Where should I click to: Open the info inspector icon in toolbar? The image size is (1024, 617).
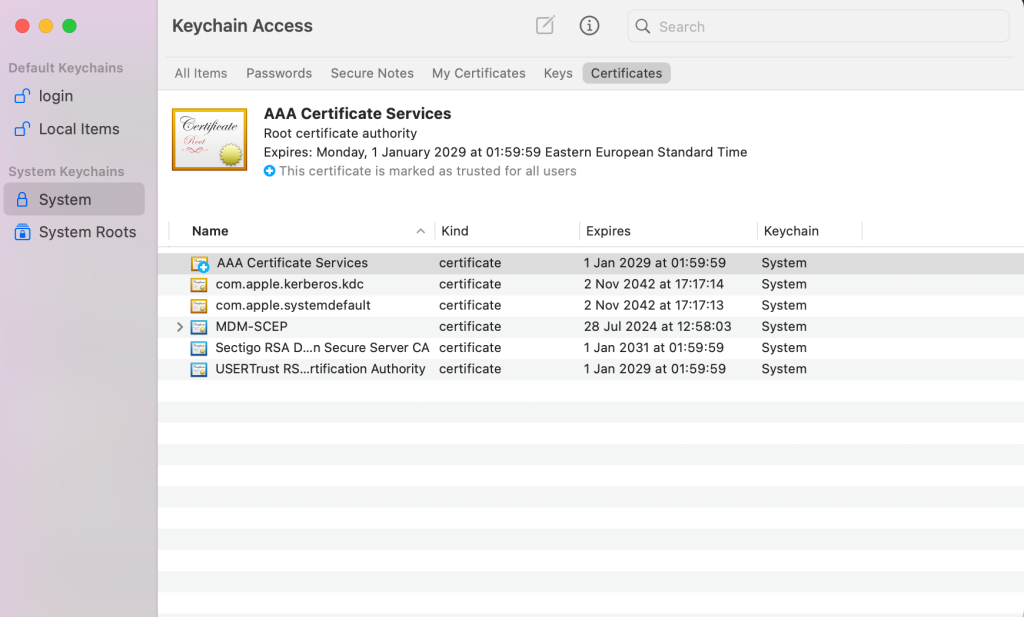tap(589, 26)
